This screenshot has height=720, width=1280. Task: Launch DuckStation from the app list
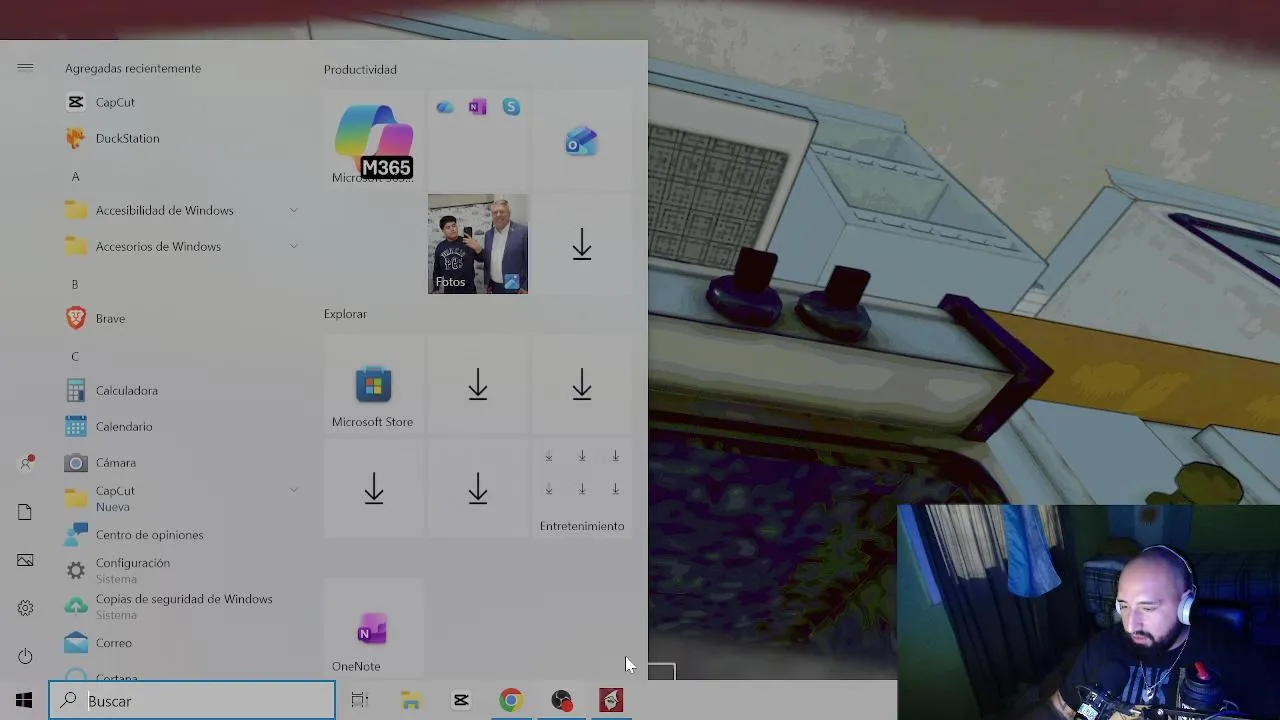pyautogui.click(x=180, y=138)
